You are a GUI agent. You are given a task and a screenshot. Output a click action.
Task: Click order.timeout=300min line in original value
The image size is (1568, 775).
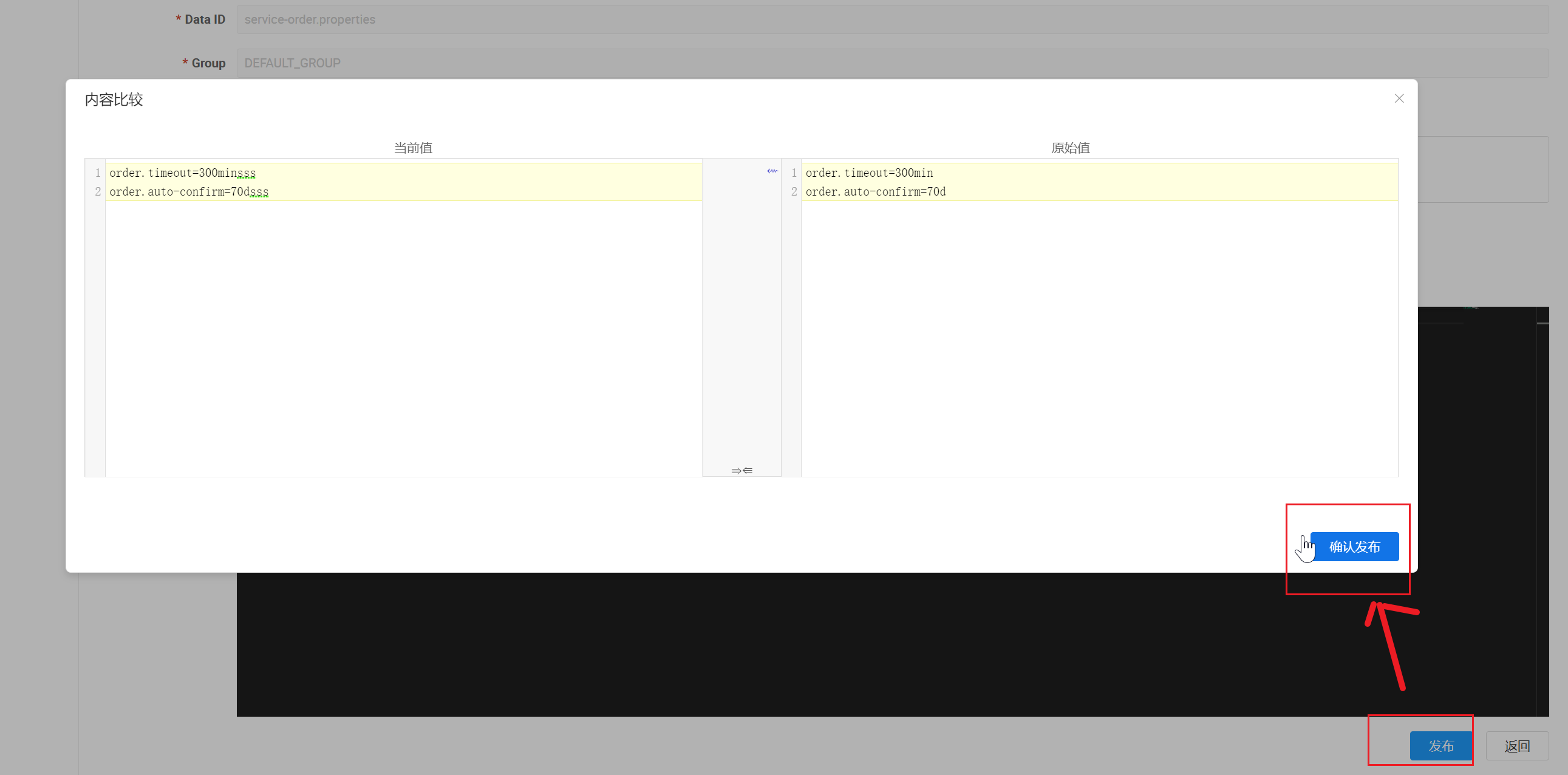(x=868, y=173)
